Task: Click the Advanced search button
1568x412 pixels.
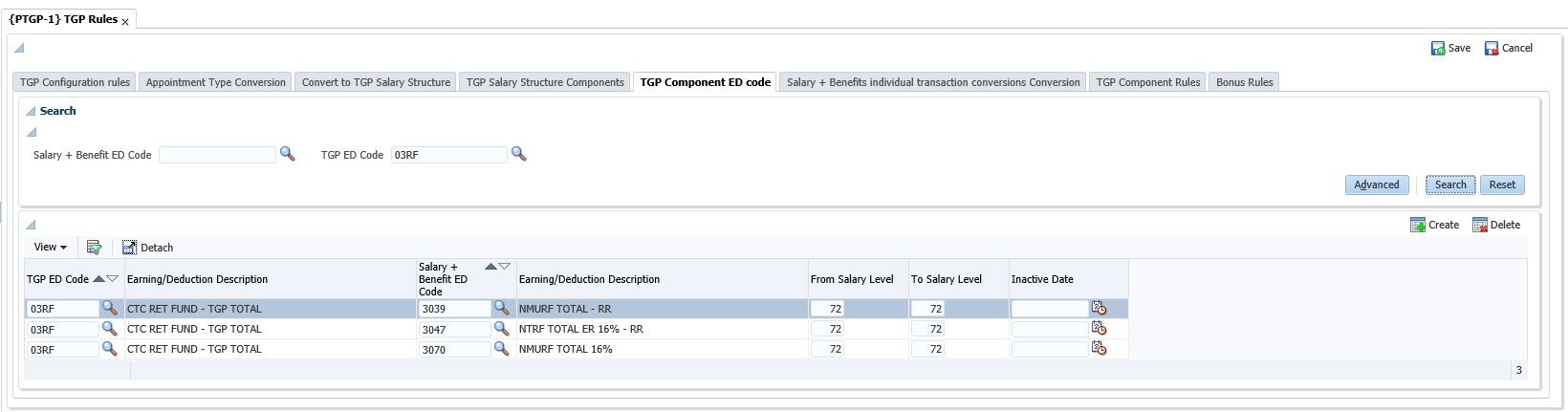Action: [1376, 184]
